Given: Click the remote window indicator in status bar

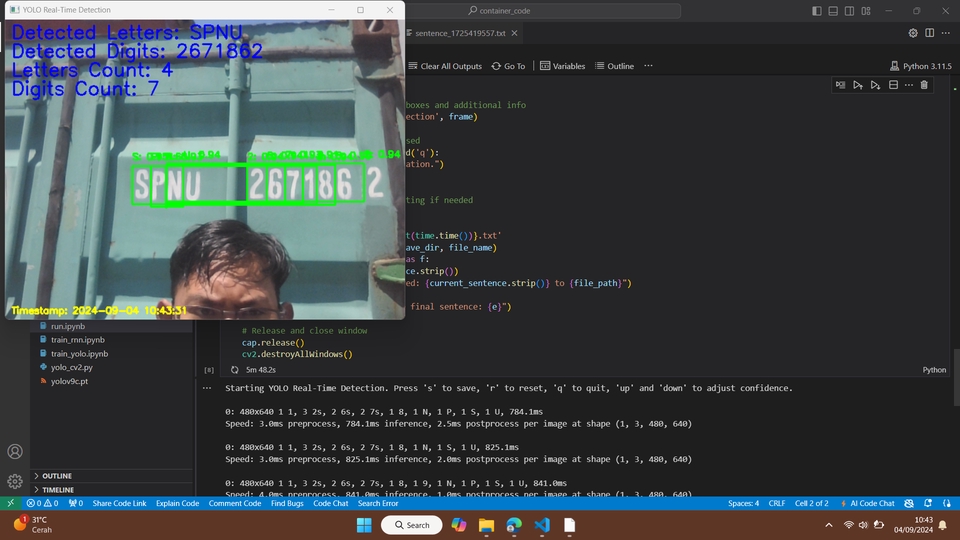Looking at the screenshot, I should (10, 503).
